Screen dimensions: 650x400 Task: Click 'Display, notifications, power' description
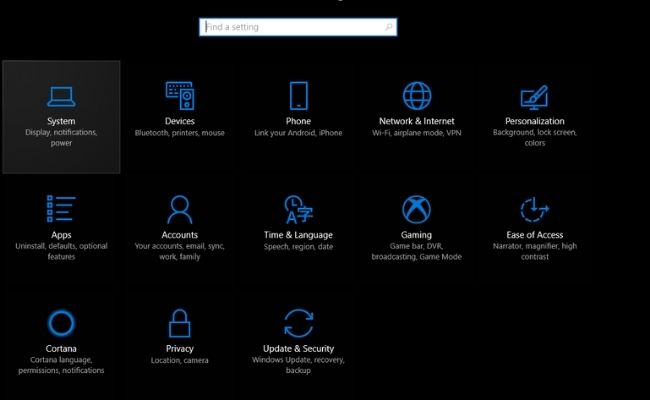point(61,138)
